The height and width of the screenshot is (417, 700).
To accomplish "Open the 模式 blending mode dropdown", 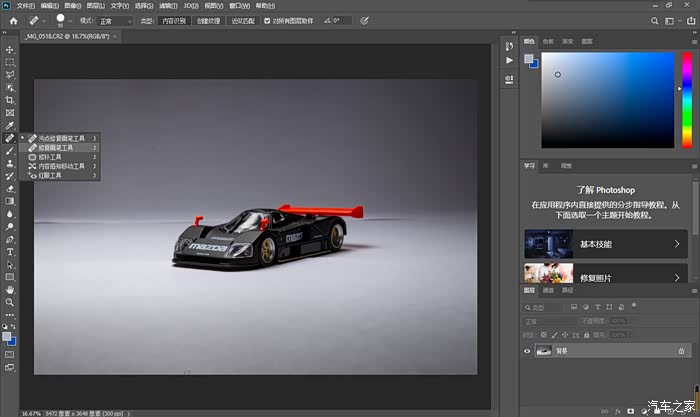I will 114,20.
